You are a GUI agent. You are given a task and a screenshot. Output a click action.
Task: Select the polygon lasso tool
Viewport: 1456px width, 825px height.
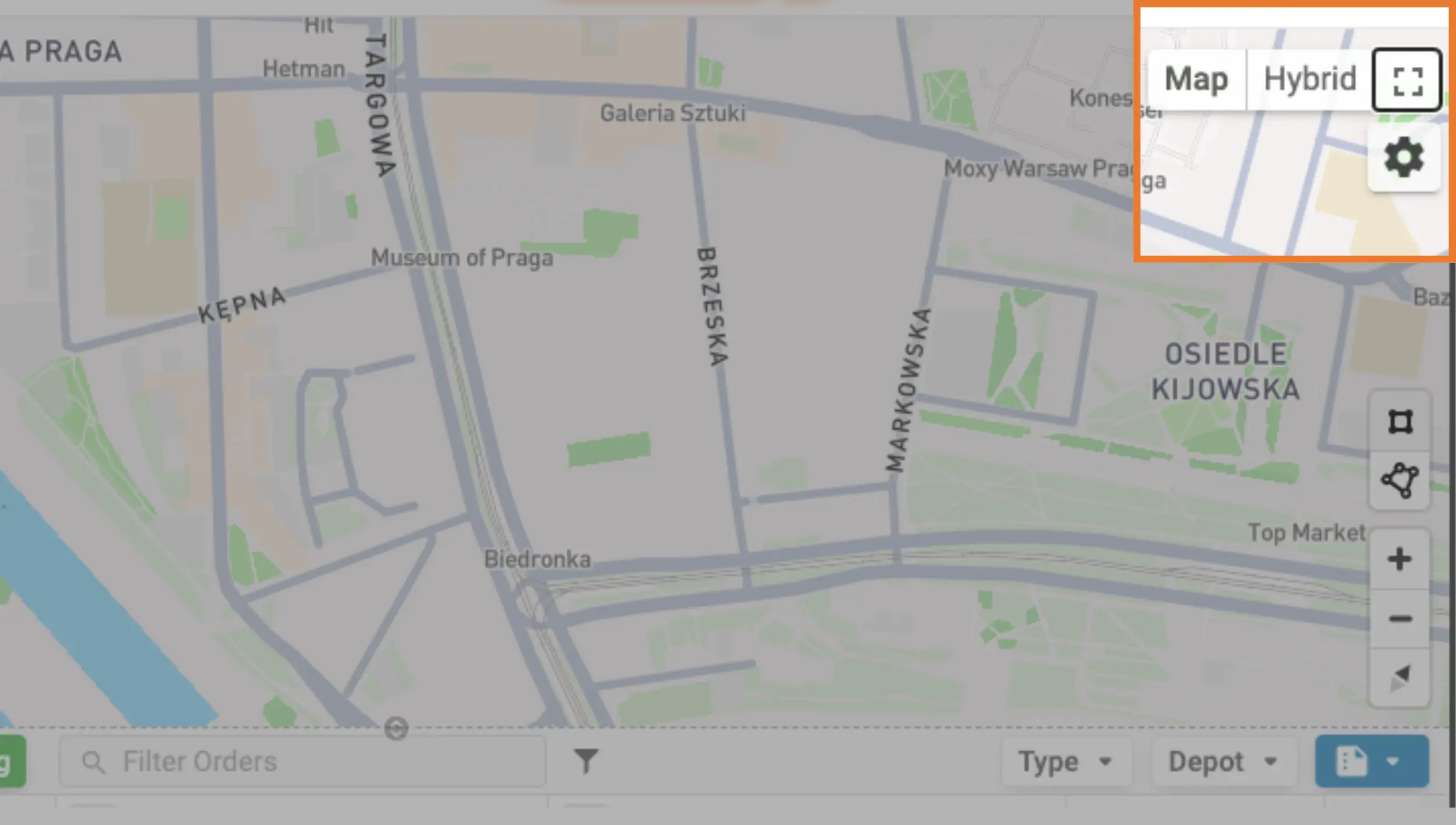click(1400, 480)
